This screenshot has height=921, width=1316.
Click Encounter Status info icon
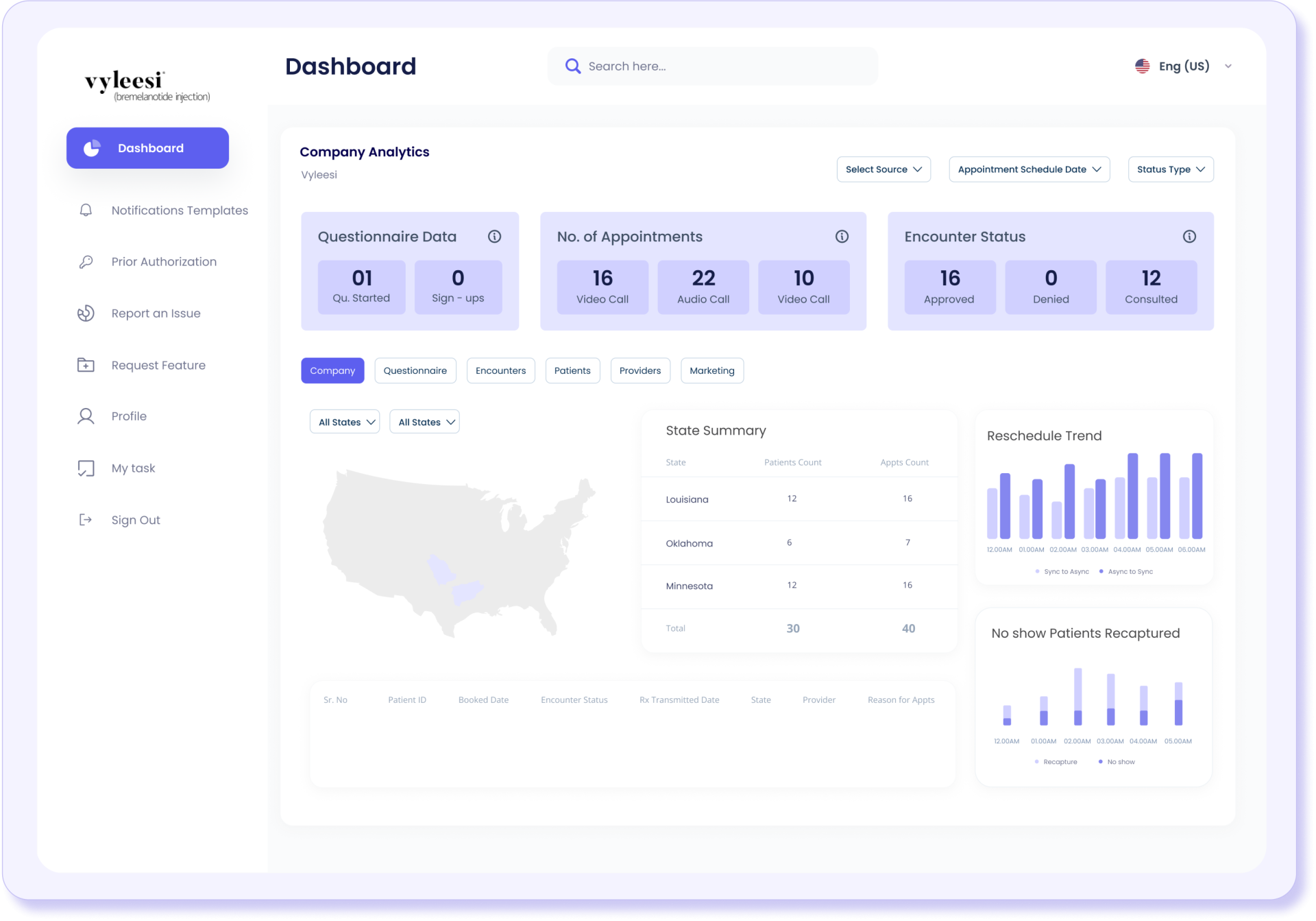tap(1189, 237)
